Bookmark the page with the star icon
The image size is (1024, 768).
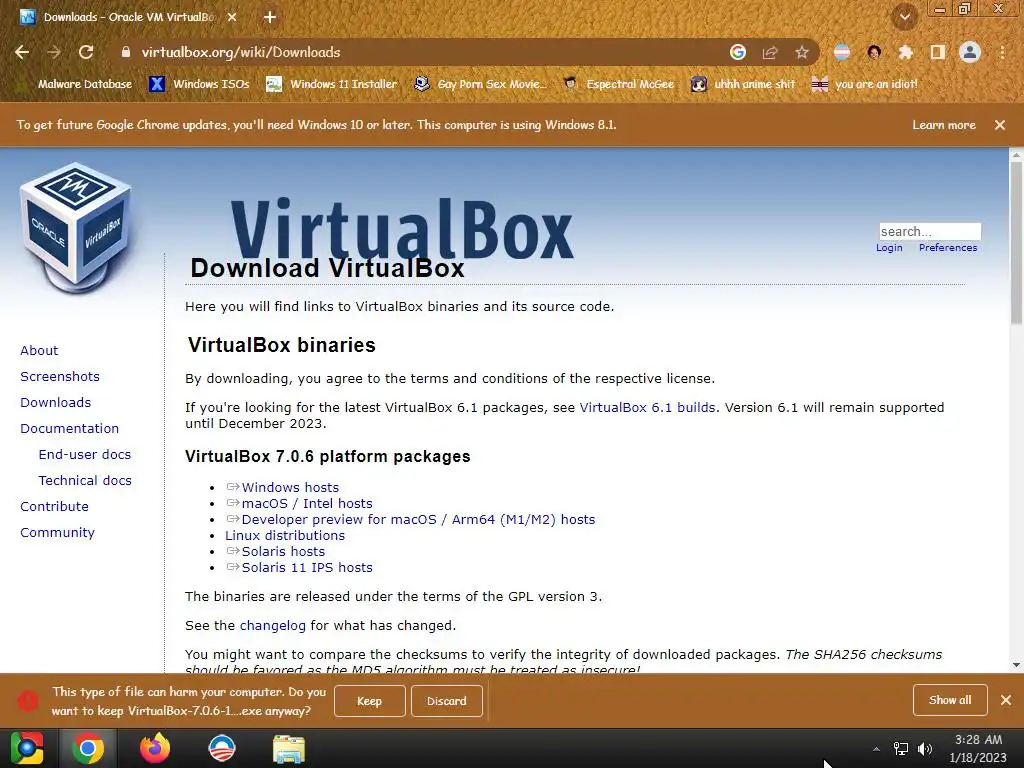pos(802,52)
